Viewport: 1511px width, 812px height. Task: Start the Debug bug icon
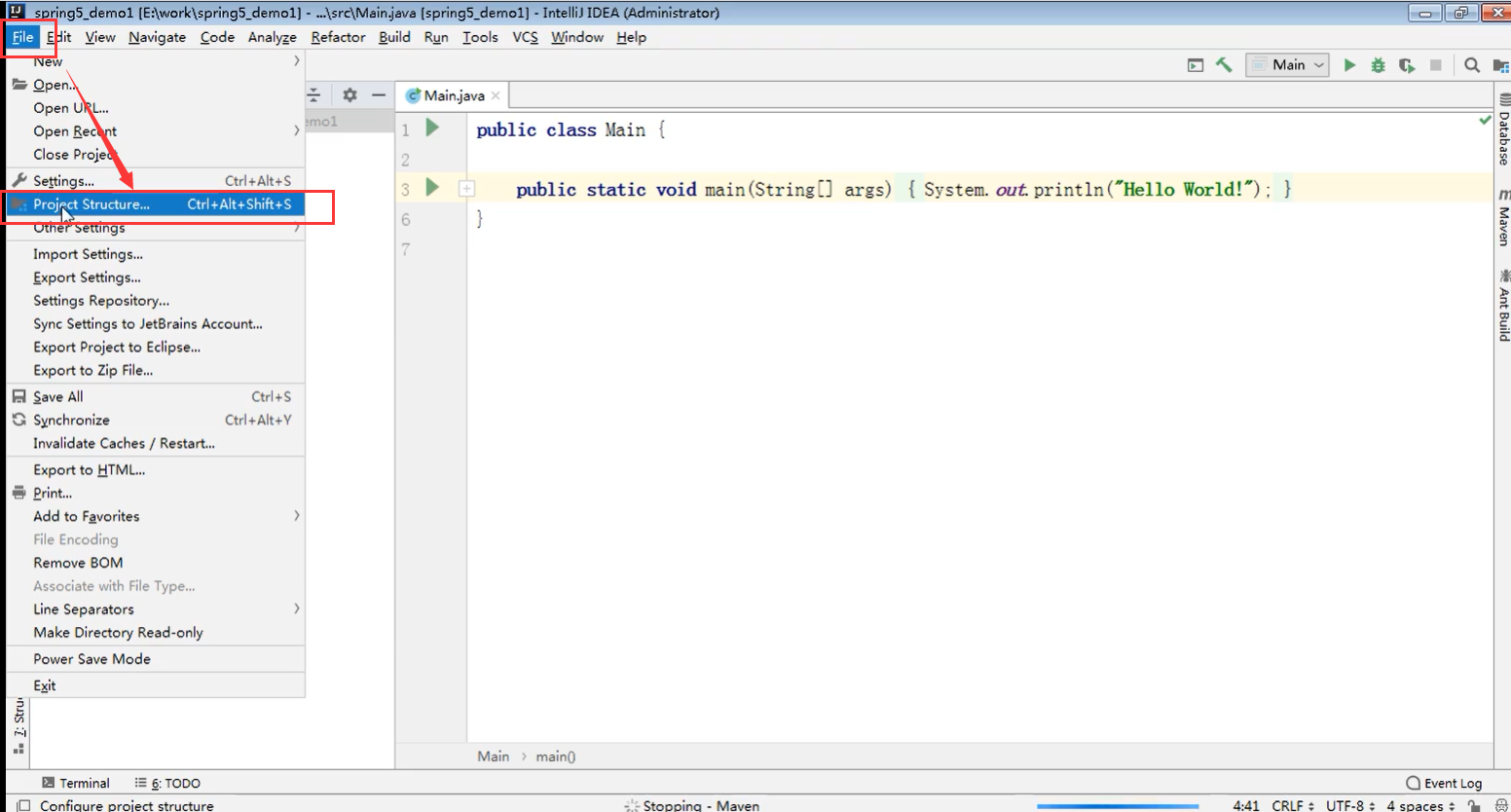(1378, 65)
